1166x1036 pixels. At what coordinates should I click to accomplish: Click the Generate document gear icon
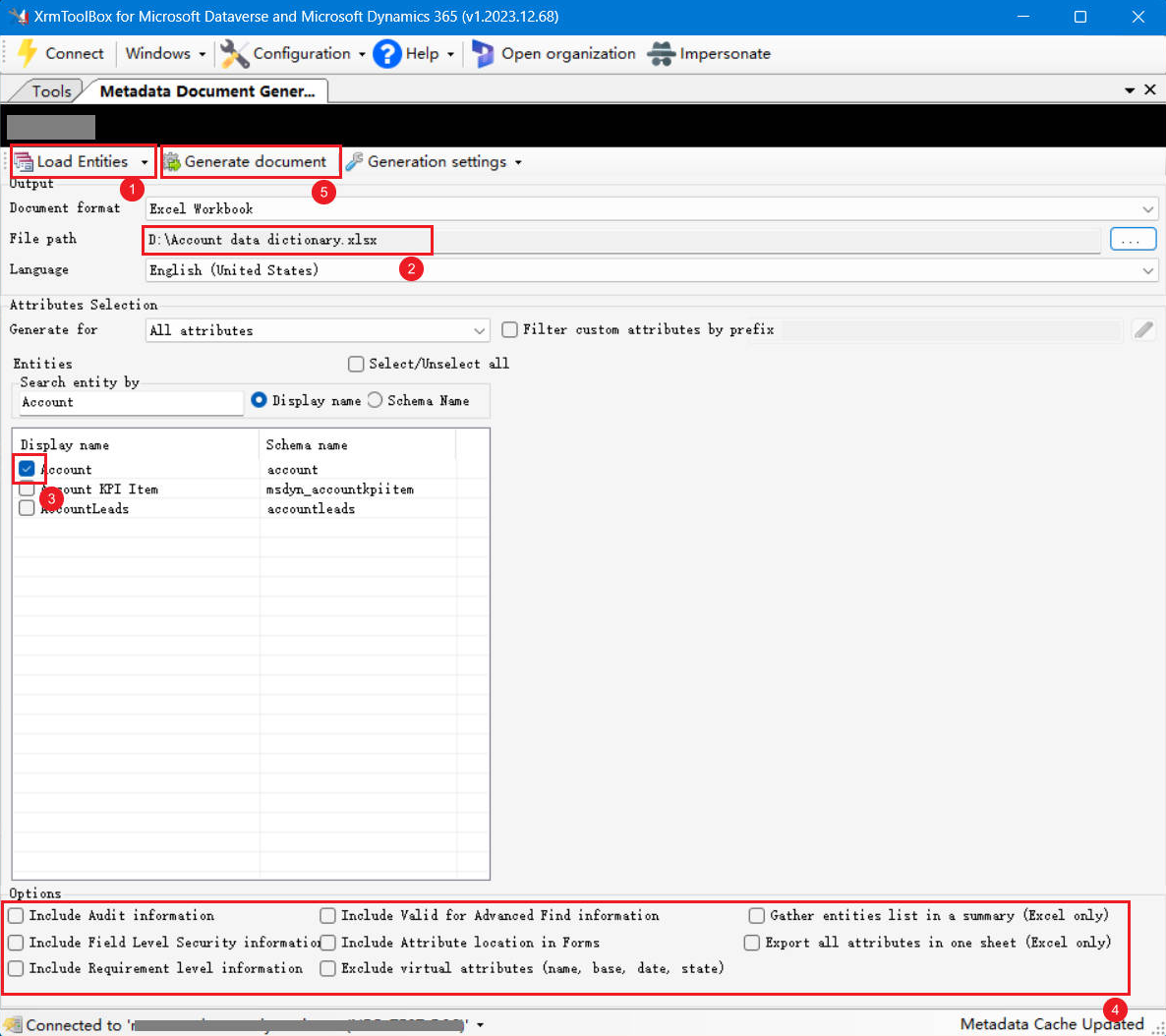(172, 161)
